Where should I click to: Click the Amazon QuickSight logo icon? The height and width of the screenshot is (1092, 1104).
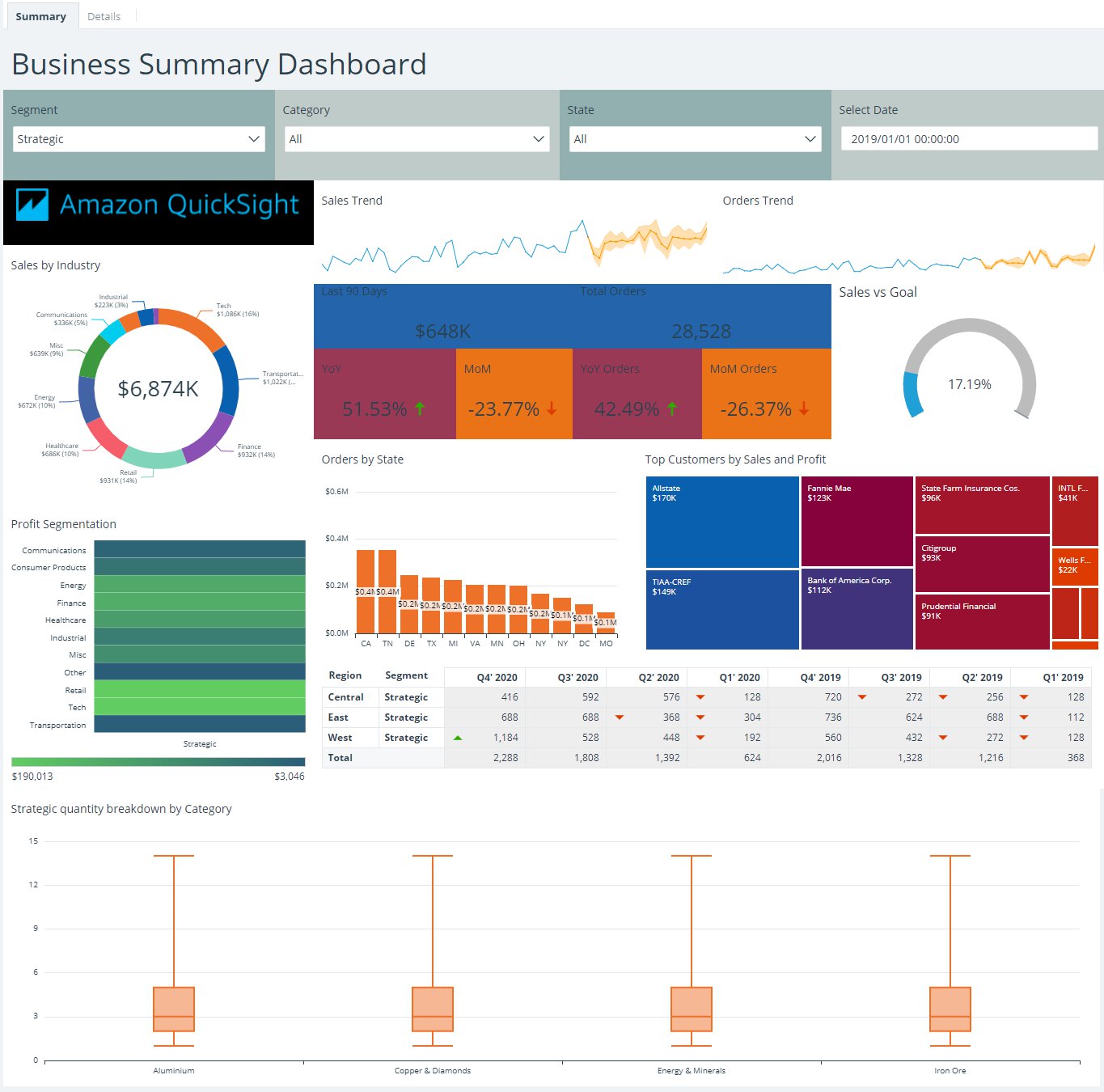tap(32, 205)
